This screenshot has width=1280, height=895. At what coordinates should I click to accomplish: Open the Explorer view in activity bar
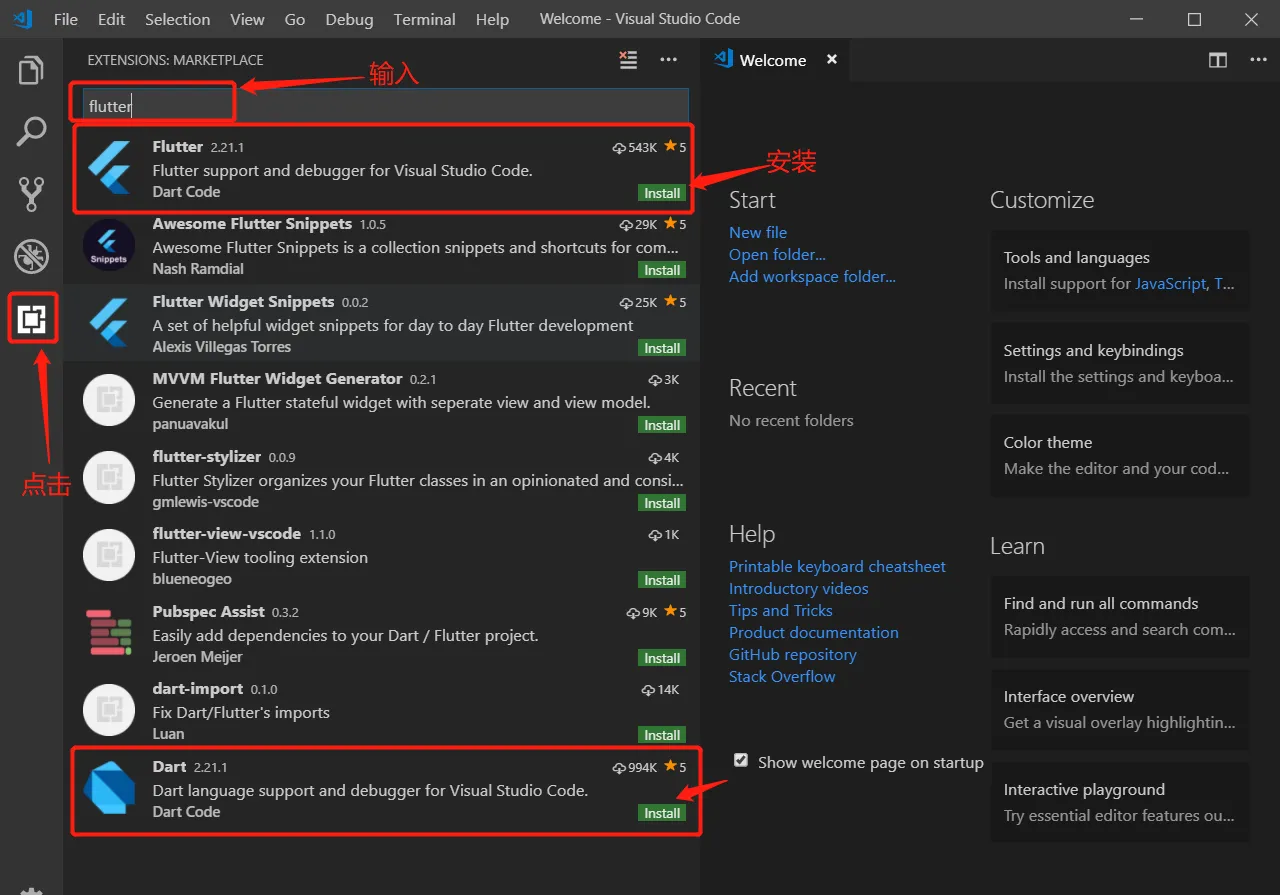(32, 71)
